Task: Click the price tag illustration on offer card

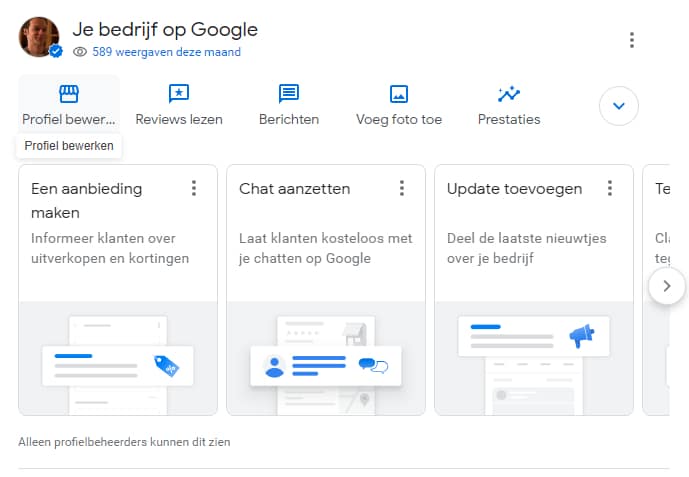Action: [x=167, y=366]
